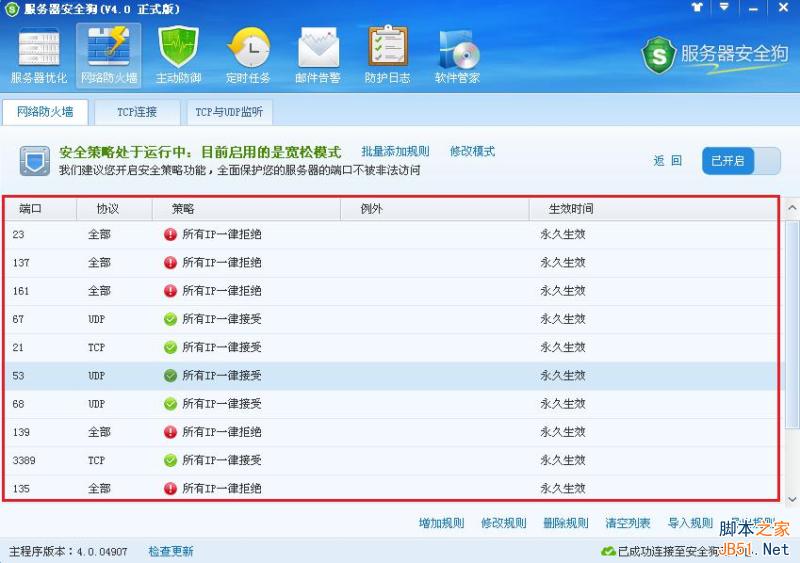
Task: Click the red deny icon for port 137
Action: [x=170, y=262]
